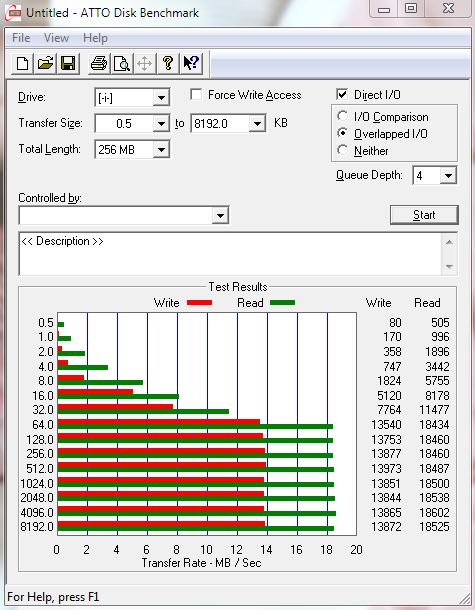Viewport: 475px width, 610px height.
Task: Click the ATTO app icon in title bar
Action: 12,13
